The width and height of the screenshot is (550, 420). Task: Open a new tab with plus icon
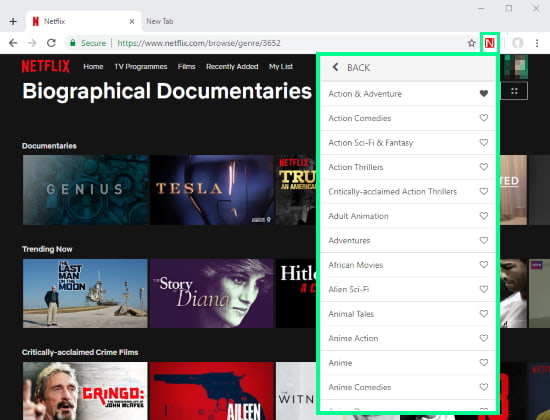13,21
